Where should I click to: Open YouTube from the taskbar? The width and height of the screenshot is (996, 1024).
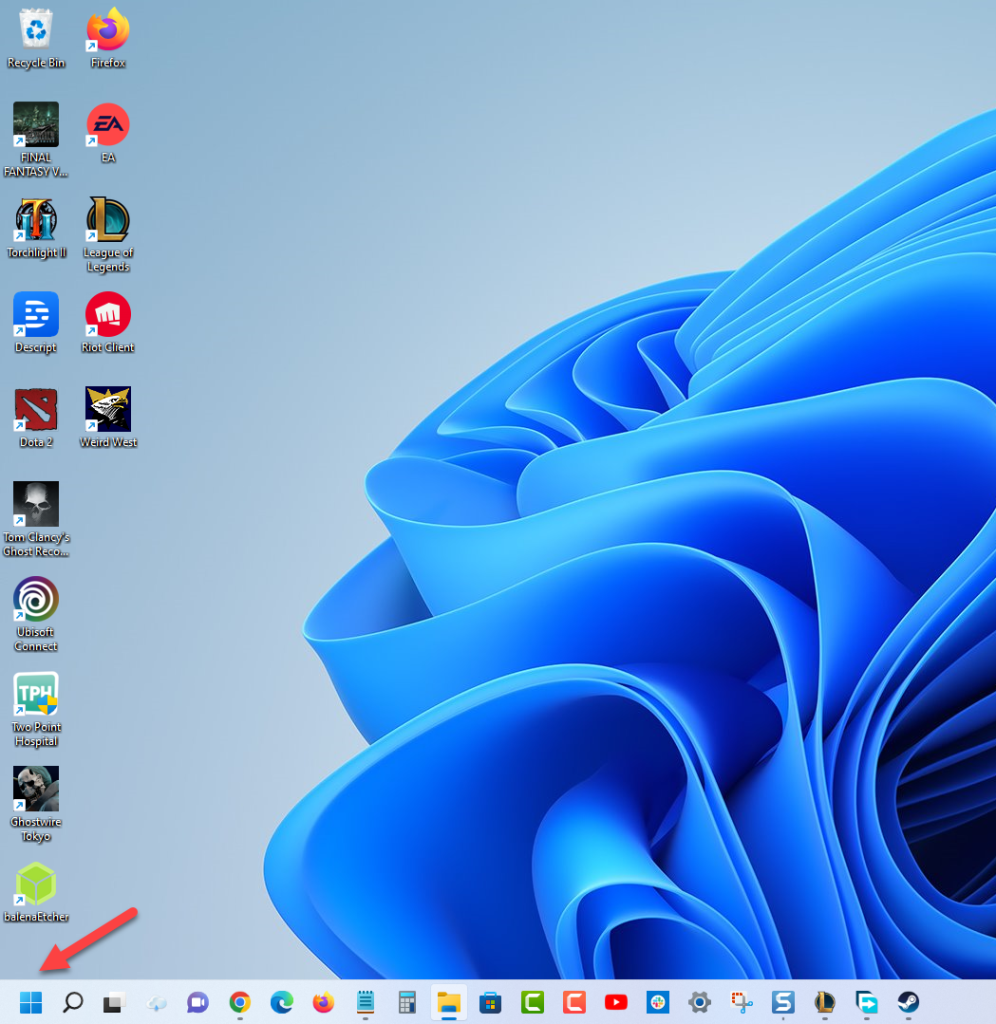tap(616, 1002)
